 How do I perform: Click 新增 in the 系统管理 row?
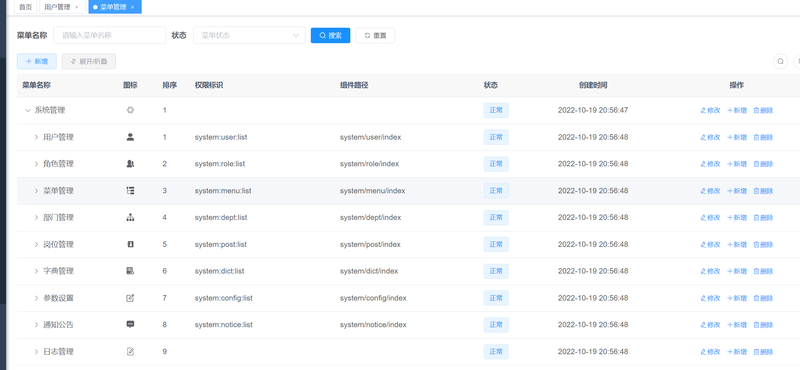pyautogui.click(x=737, y=110)
